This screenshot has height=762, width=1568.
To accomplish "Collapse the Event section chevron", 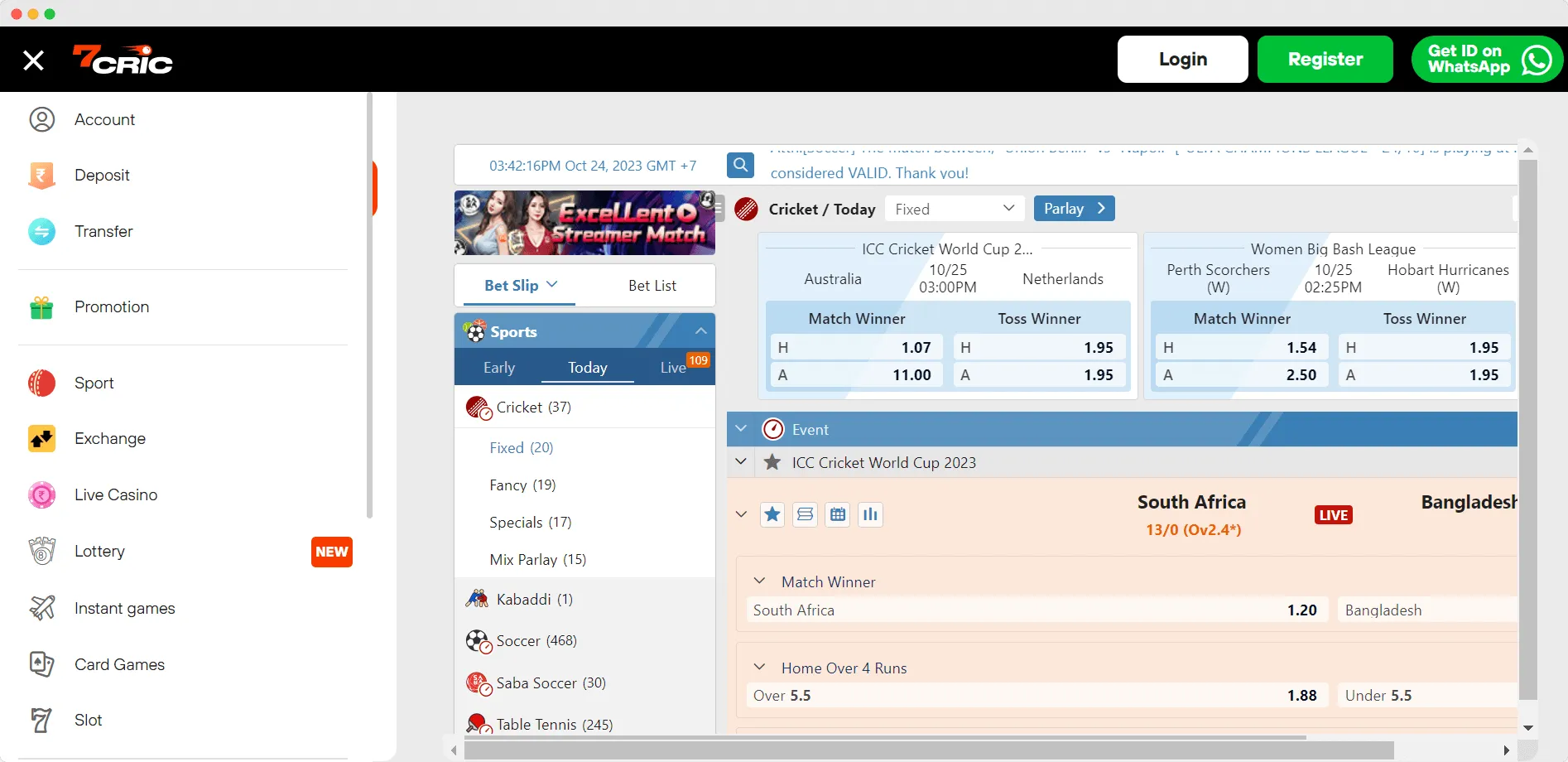I will coord(741,428).
